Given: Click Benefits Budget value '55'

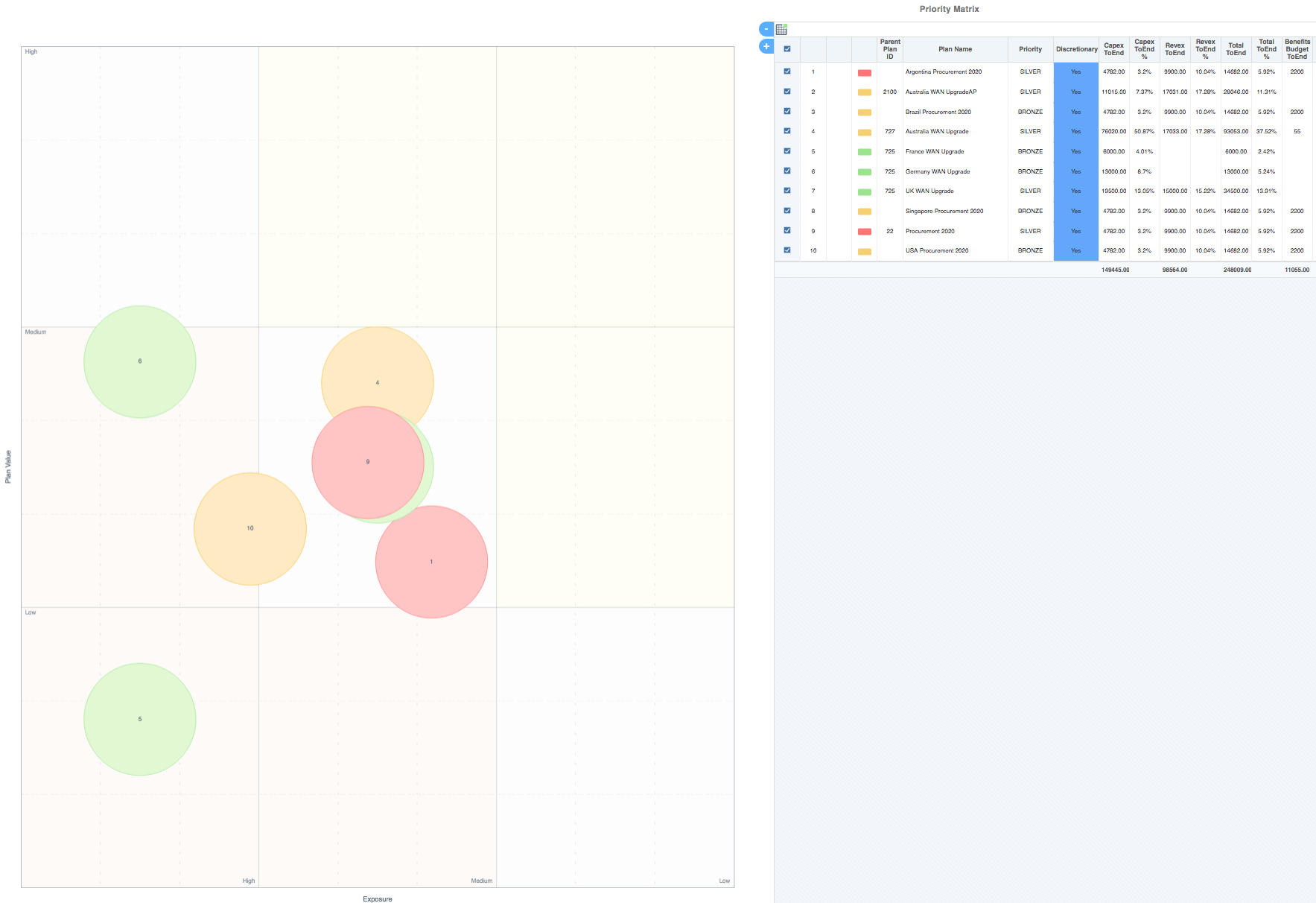Looking at the screenshot, I should 1297,132.
